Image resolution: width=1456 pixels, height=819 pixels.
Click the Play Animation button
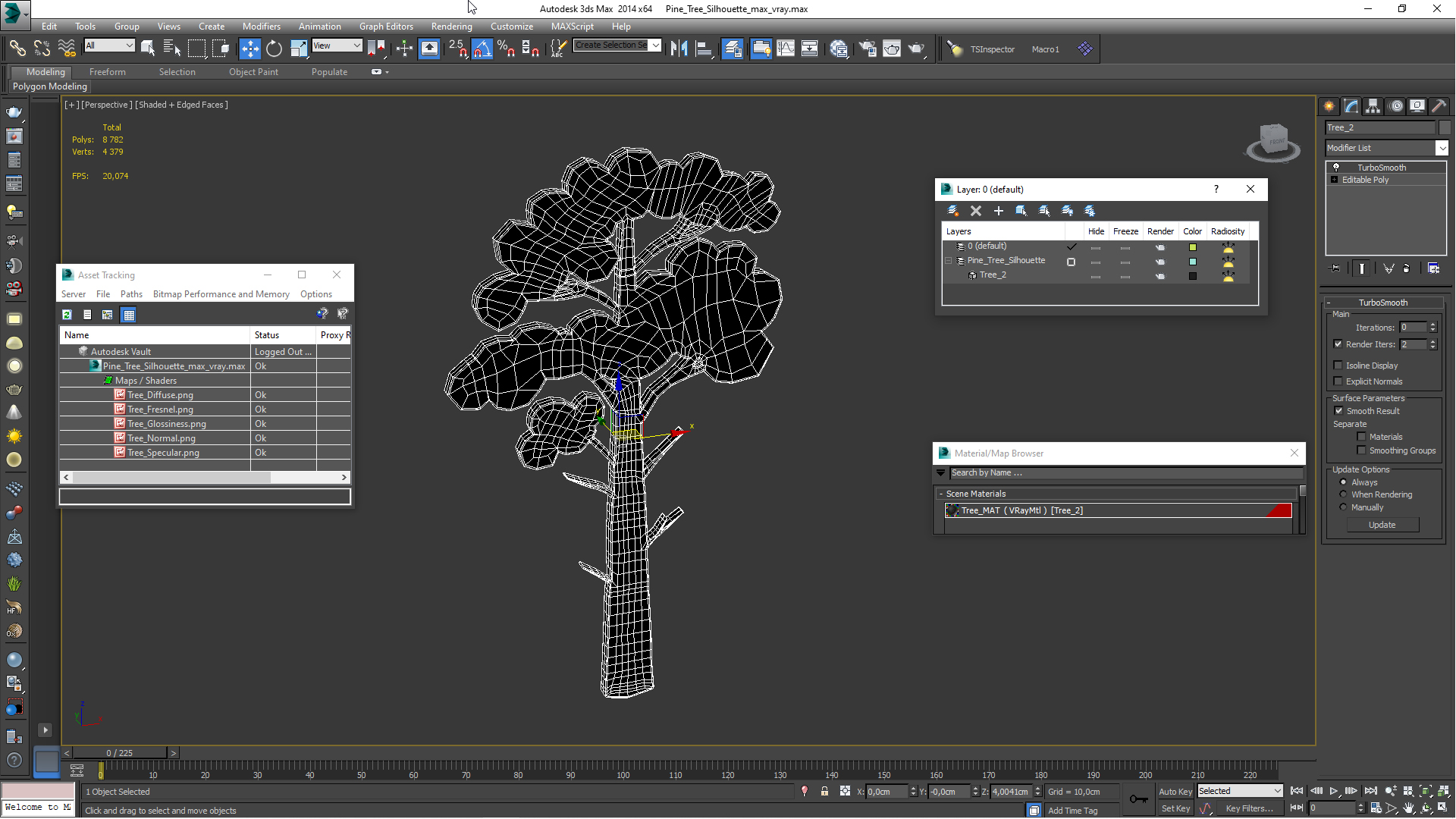[x=1334, y=791]
